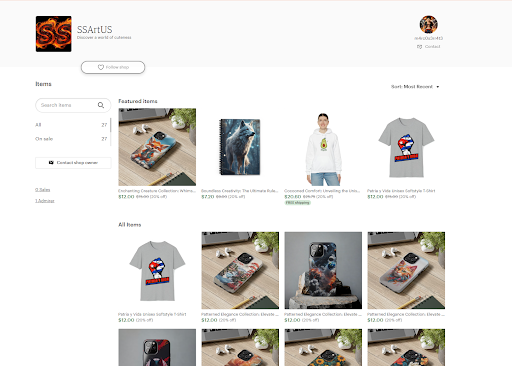The width and height of the screenshot is (512, 366).
Task: Open the scenic red-blue phone case image
Action: [240, 271]
